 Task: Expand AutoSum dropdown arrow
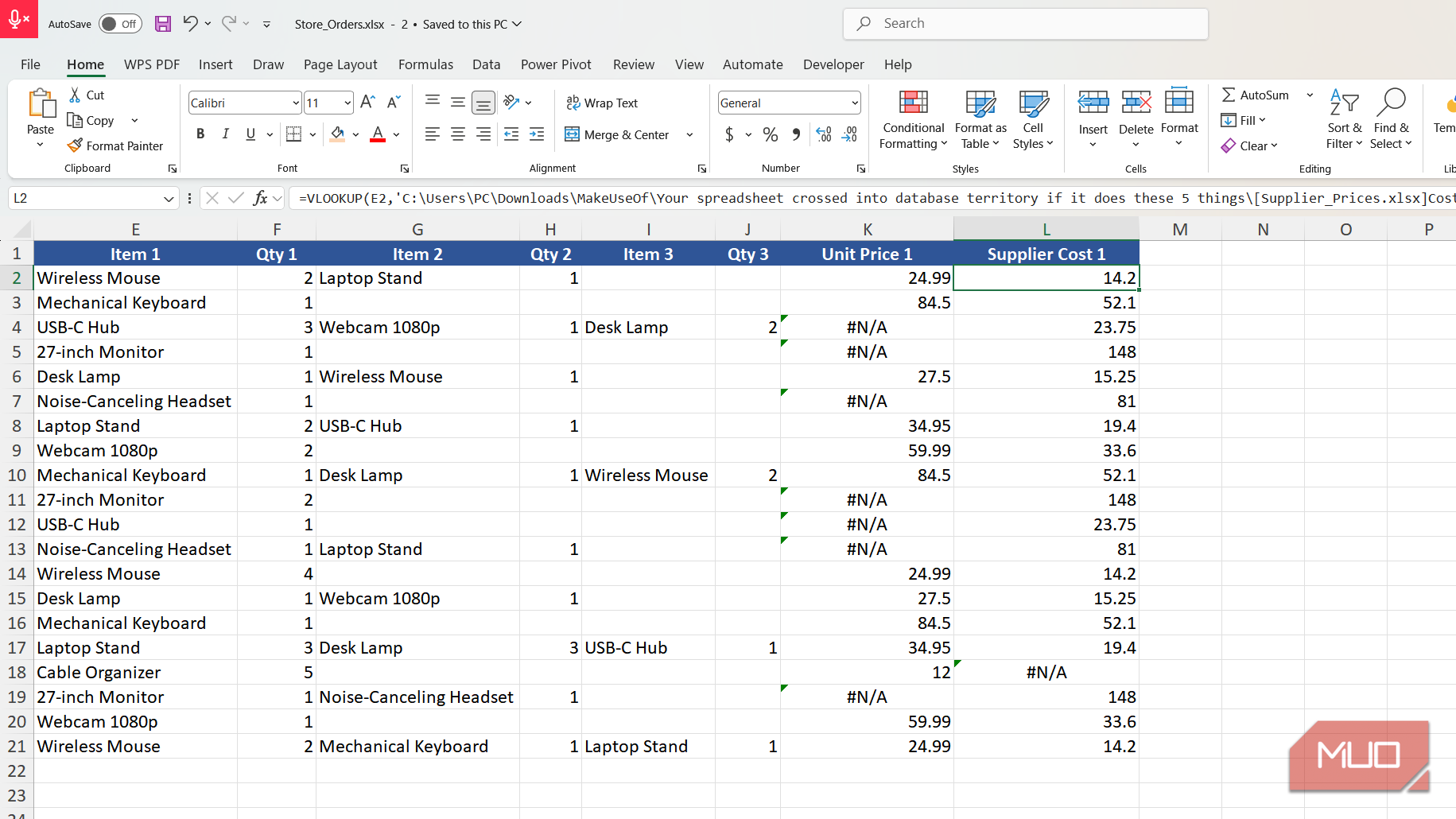point(1310,95)
